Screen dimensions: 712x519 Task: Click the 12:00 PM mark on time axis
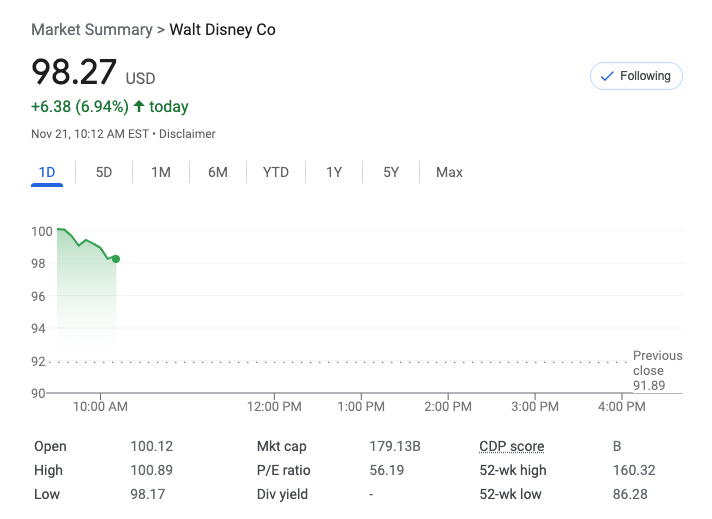pyautogui.click(x=274, y=407)
